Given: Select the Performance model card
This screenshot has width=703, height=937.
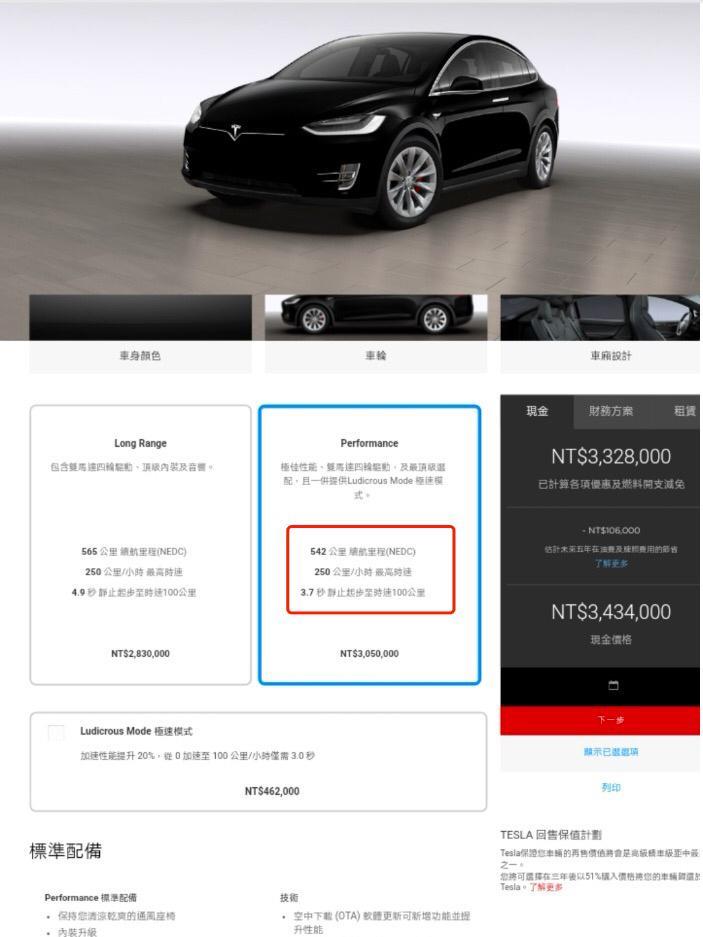Looking at the screenshot, I should [369, 545].
